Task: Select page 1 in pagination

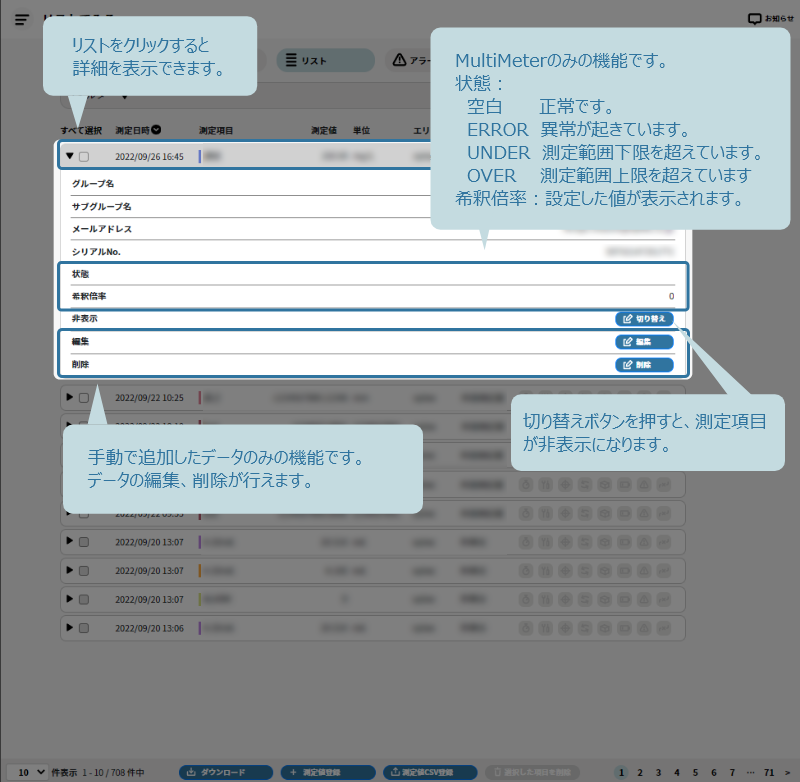Action: click(621, 772)
